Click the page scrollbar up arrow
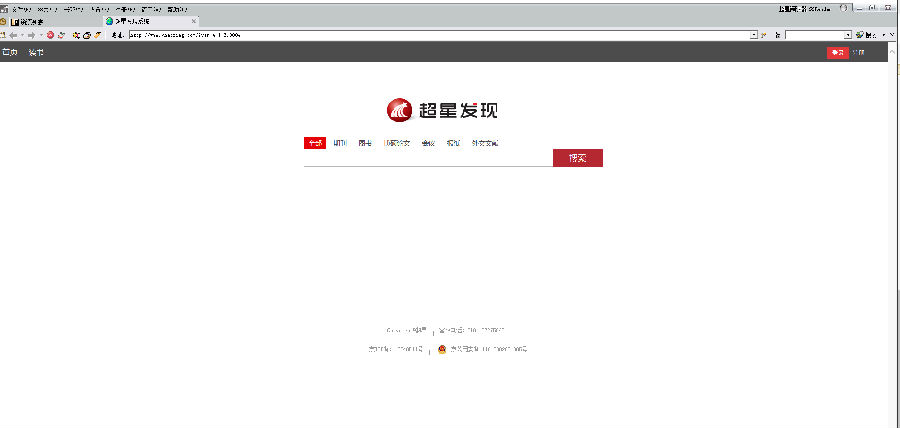The image size is (900, 428). click(892, 52)
